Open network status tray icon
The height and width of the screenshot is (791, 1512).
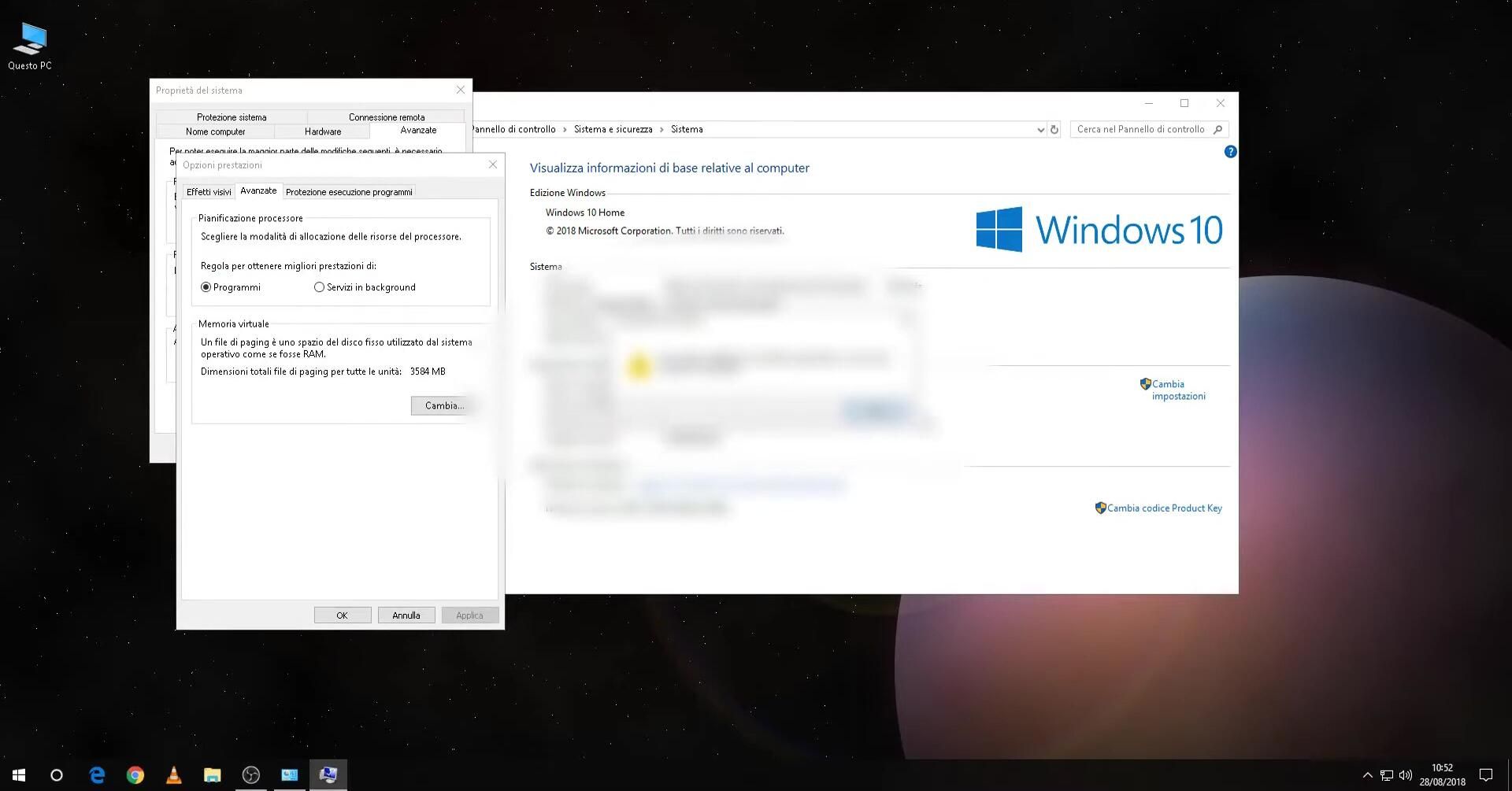(1387, 775)
